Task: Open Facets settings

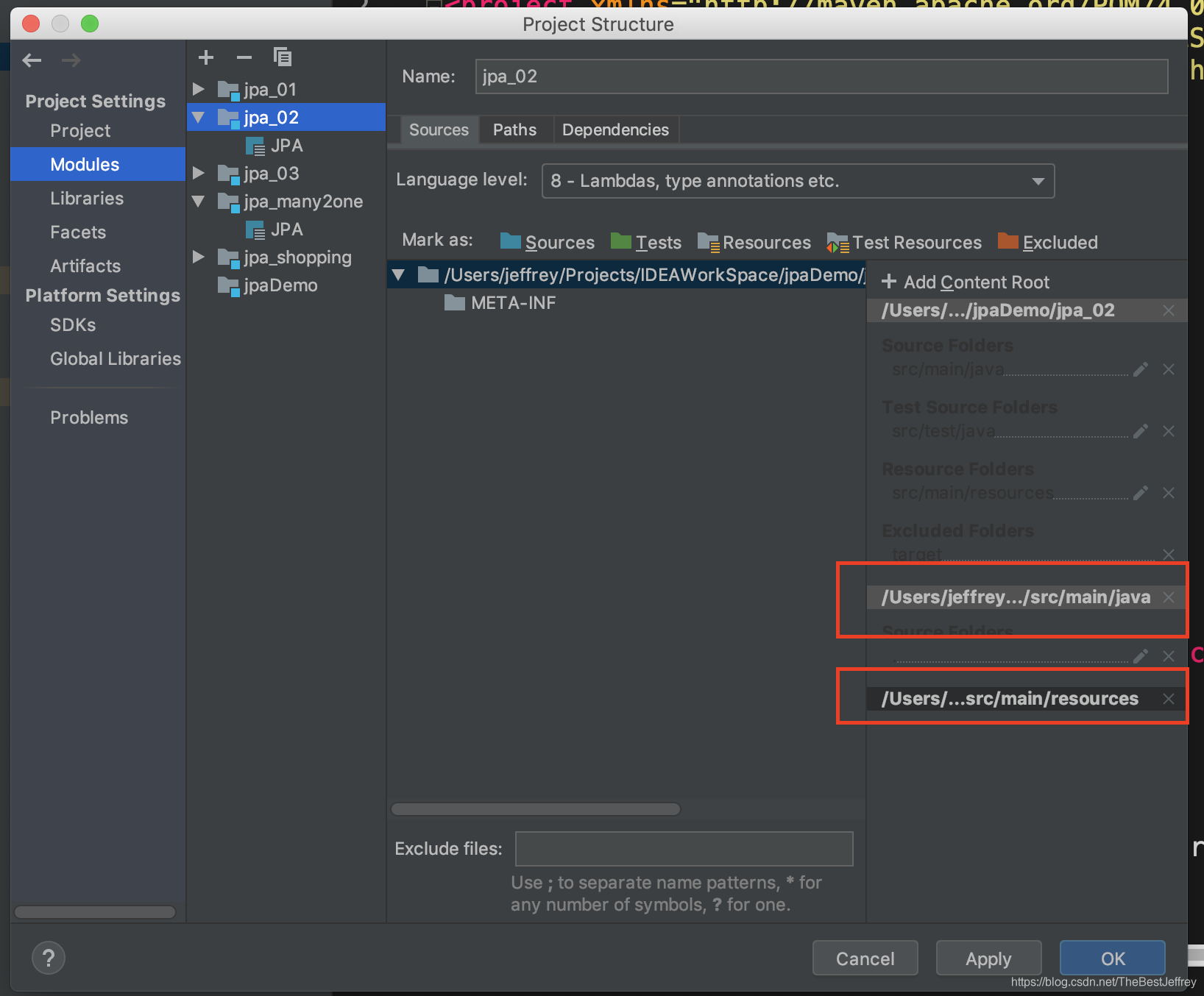Action: tap(78, 232)
